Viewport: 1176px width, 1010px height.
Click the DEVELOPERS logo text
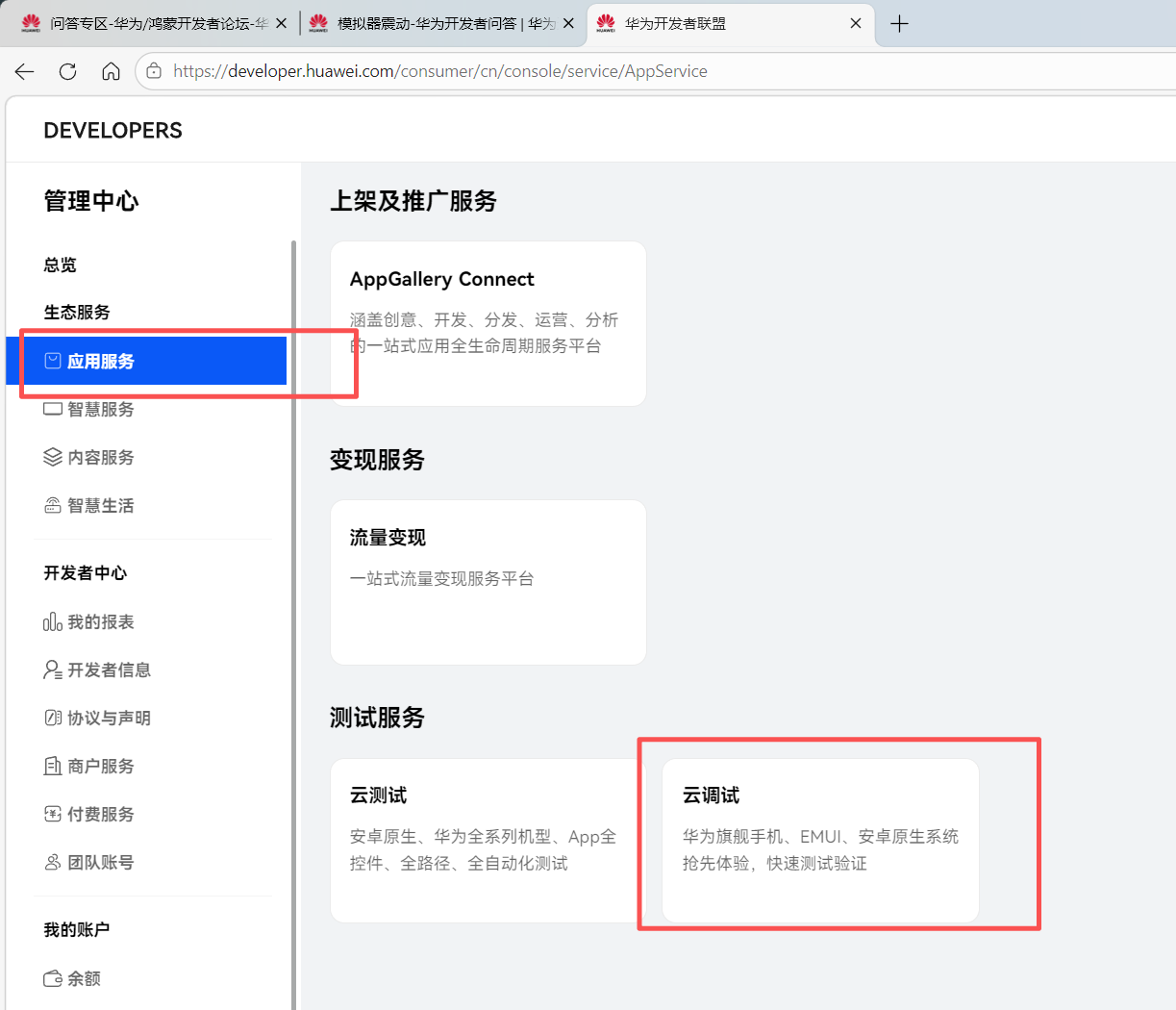pyautogui.click(x=113, y=131)
